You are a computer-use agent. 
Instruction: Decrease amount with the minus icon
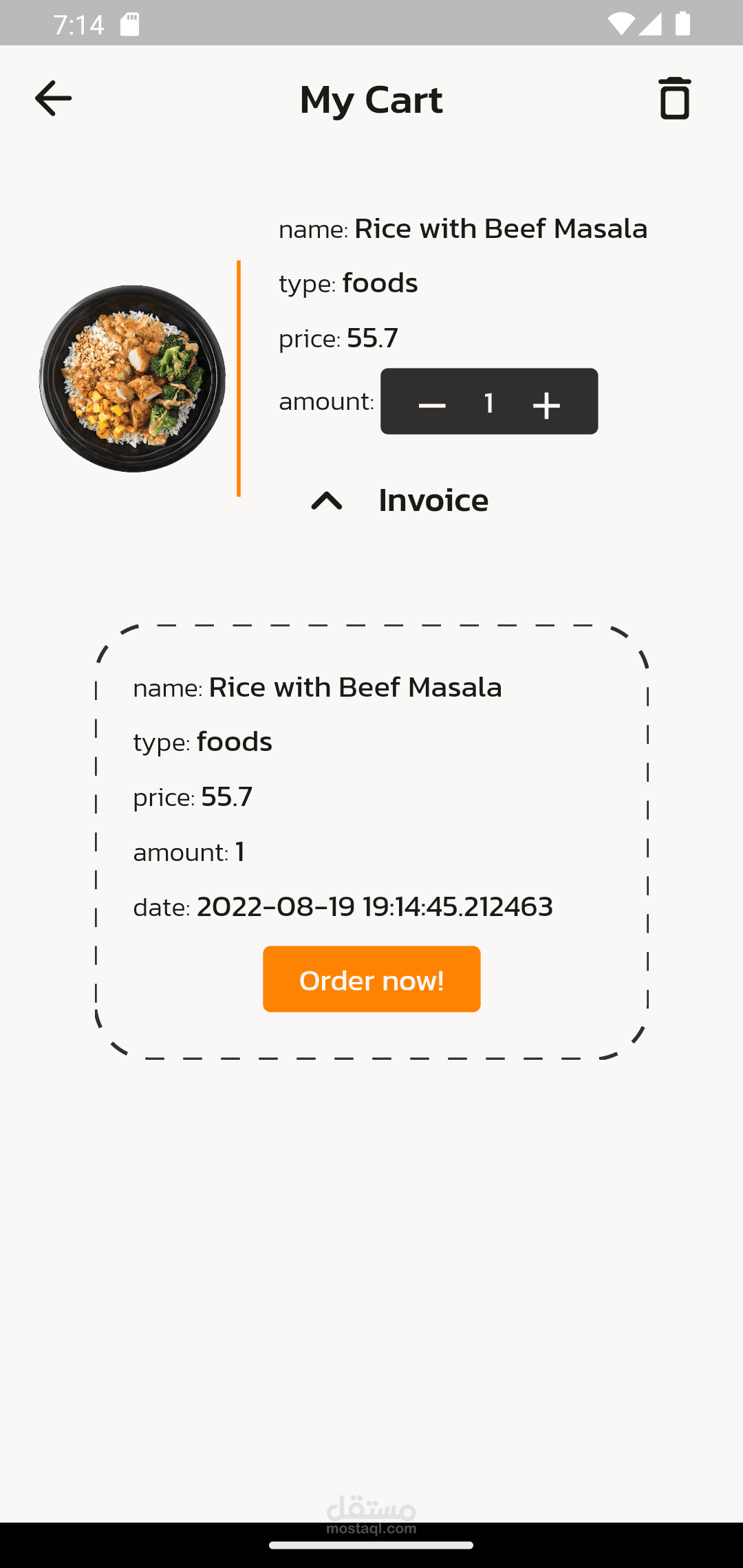(x=432, y=405)
